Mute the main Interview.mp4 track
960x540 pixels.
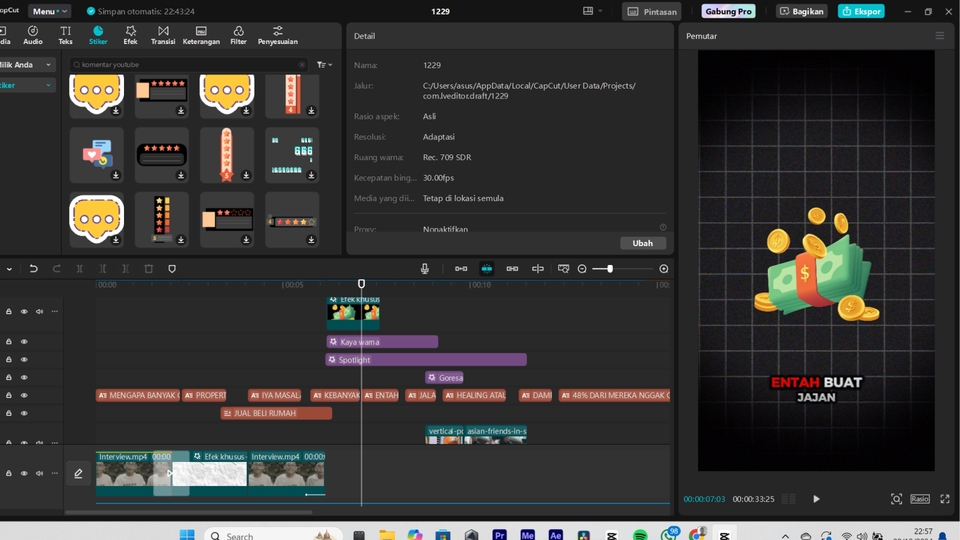39,473
